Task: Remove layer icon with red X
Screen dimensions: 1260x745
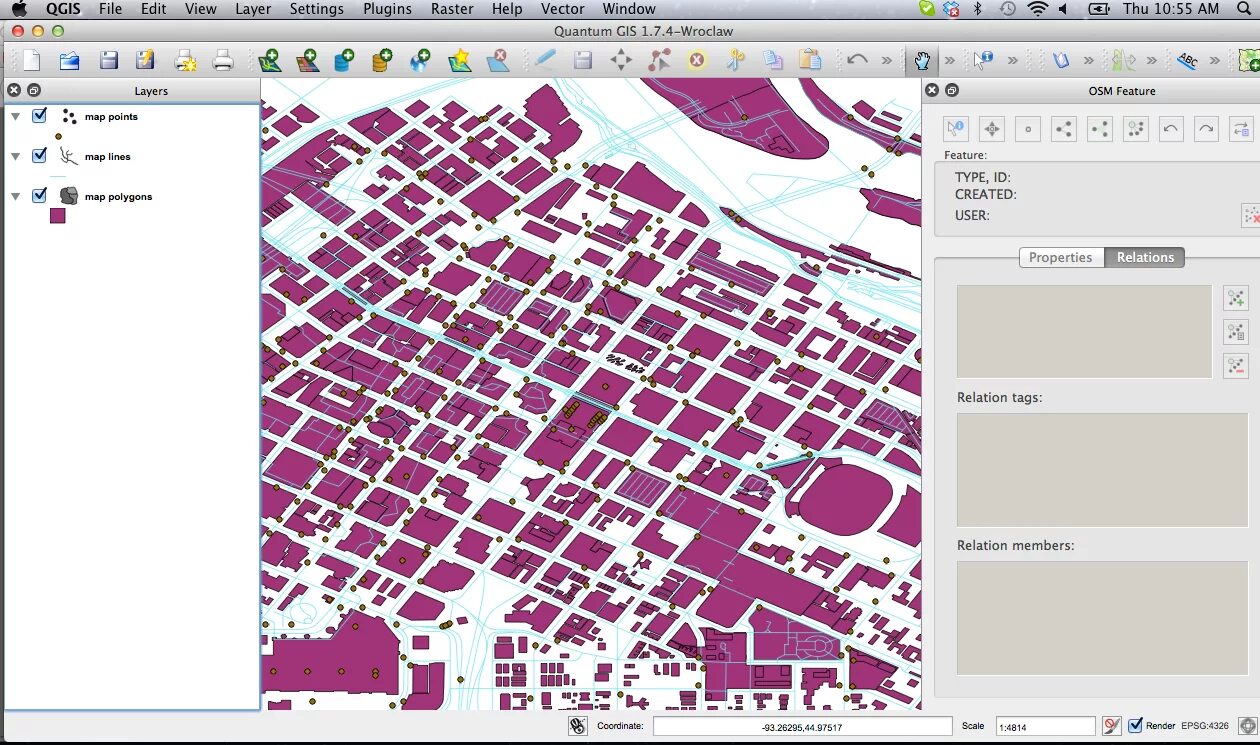Action: point(497,61)
